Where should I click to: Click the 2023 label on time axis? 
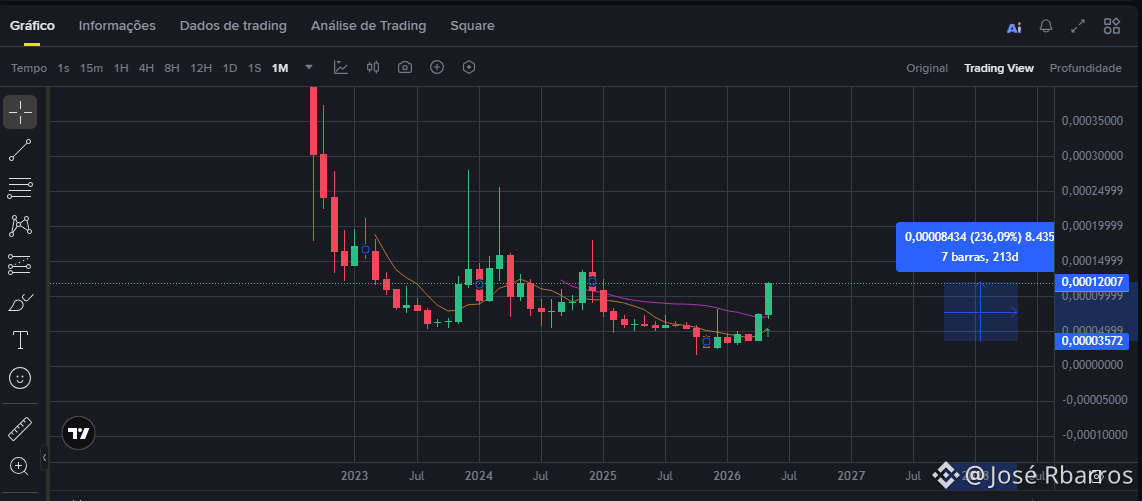[355, 476]
